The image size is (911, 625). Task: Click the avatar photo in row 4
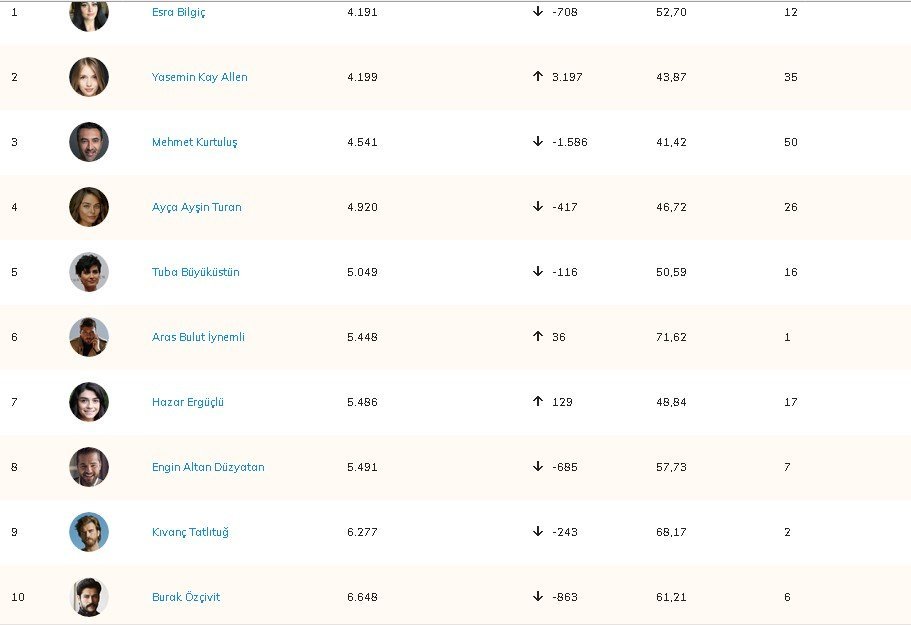(89, 207)
